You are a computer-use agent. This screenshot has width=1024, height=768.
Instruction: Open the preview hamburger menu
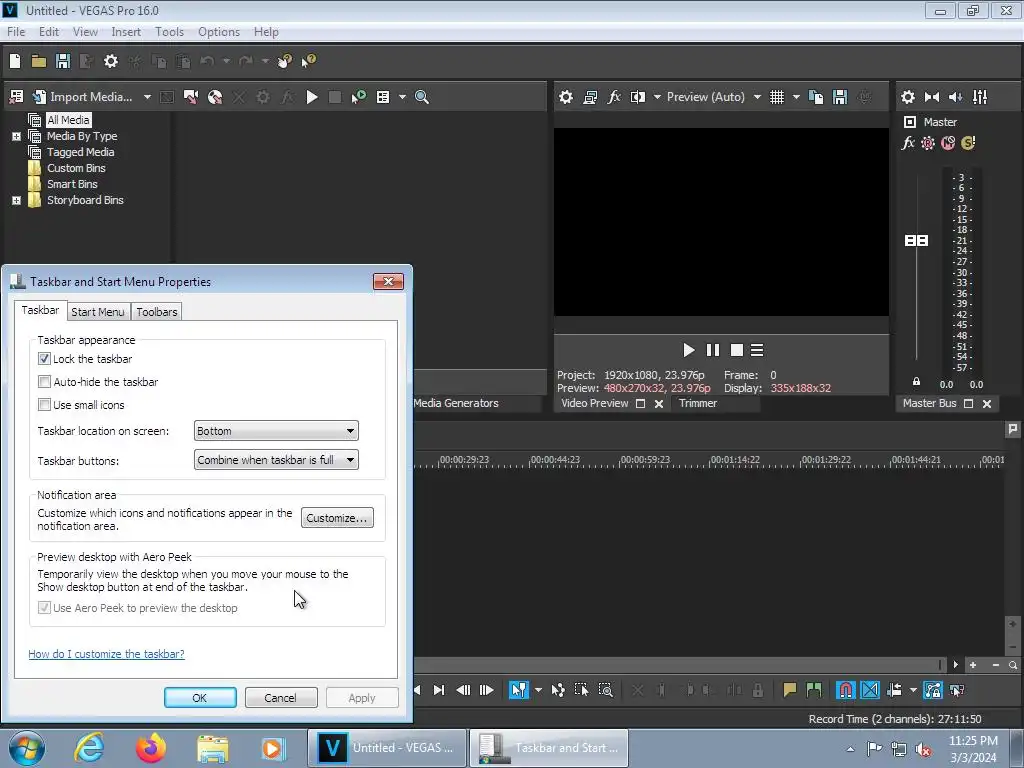pos(757,350)
